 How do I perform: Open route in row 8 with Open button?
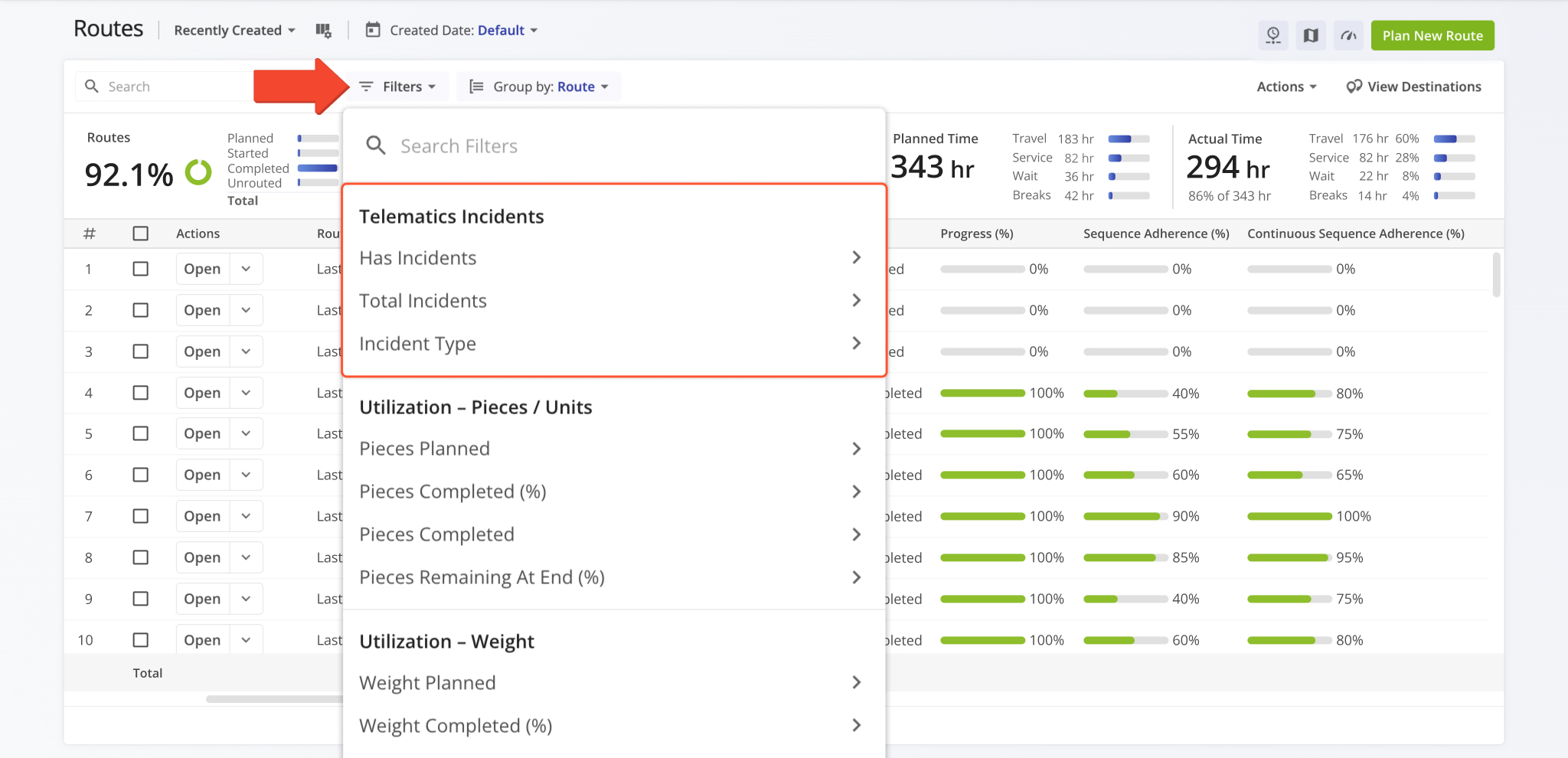pyautogui.click(x=202, y=557)
